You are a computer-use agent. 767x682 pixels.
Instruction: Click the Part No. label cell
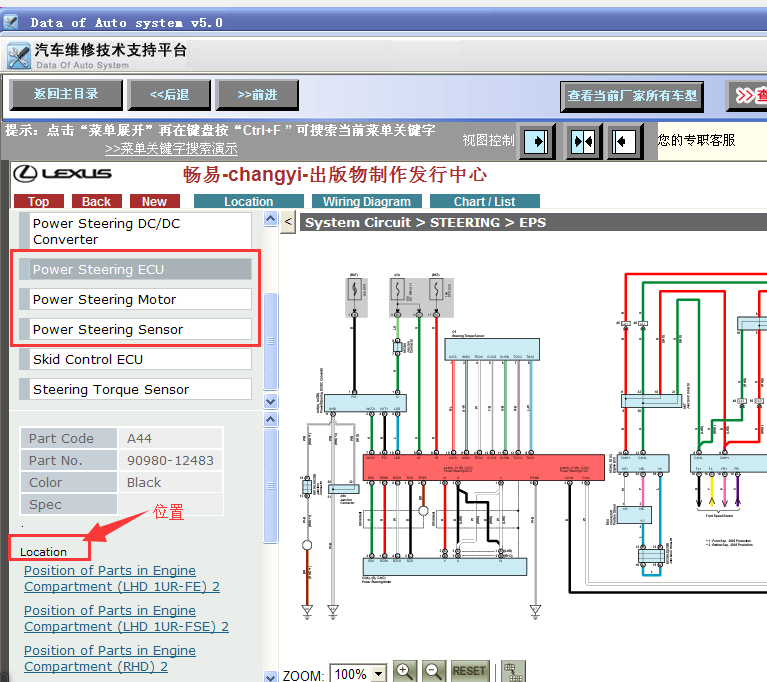click(x=68, y=460)
